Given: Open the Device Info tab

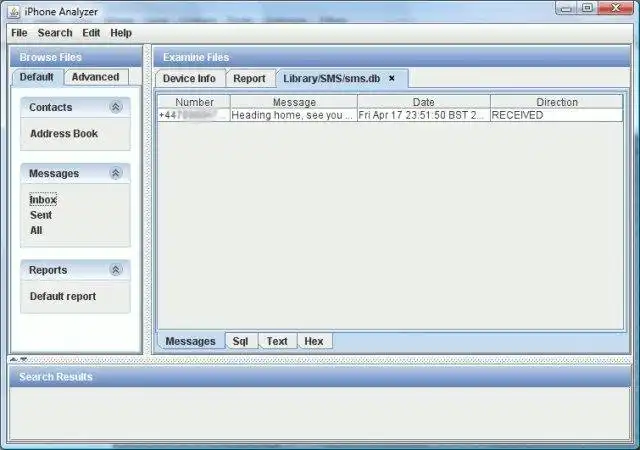Looking at the screenshot, I should 189,78.
